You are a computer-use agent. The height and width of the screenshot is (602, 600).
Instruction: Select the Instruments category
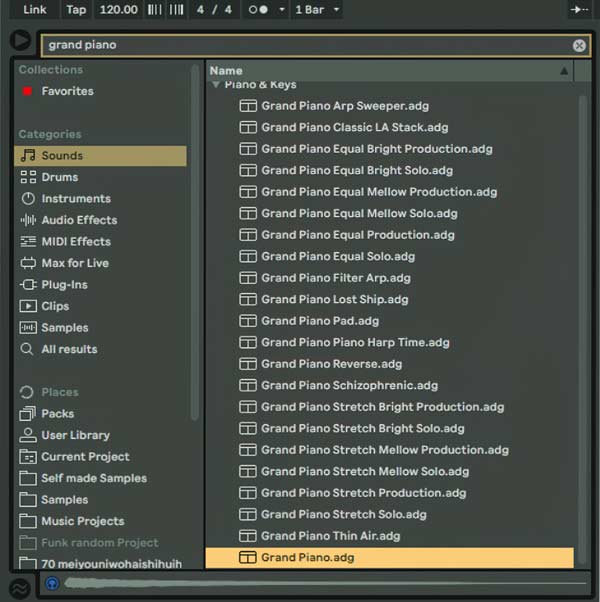100,198
